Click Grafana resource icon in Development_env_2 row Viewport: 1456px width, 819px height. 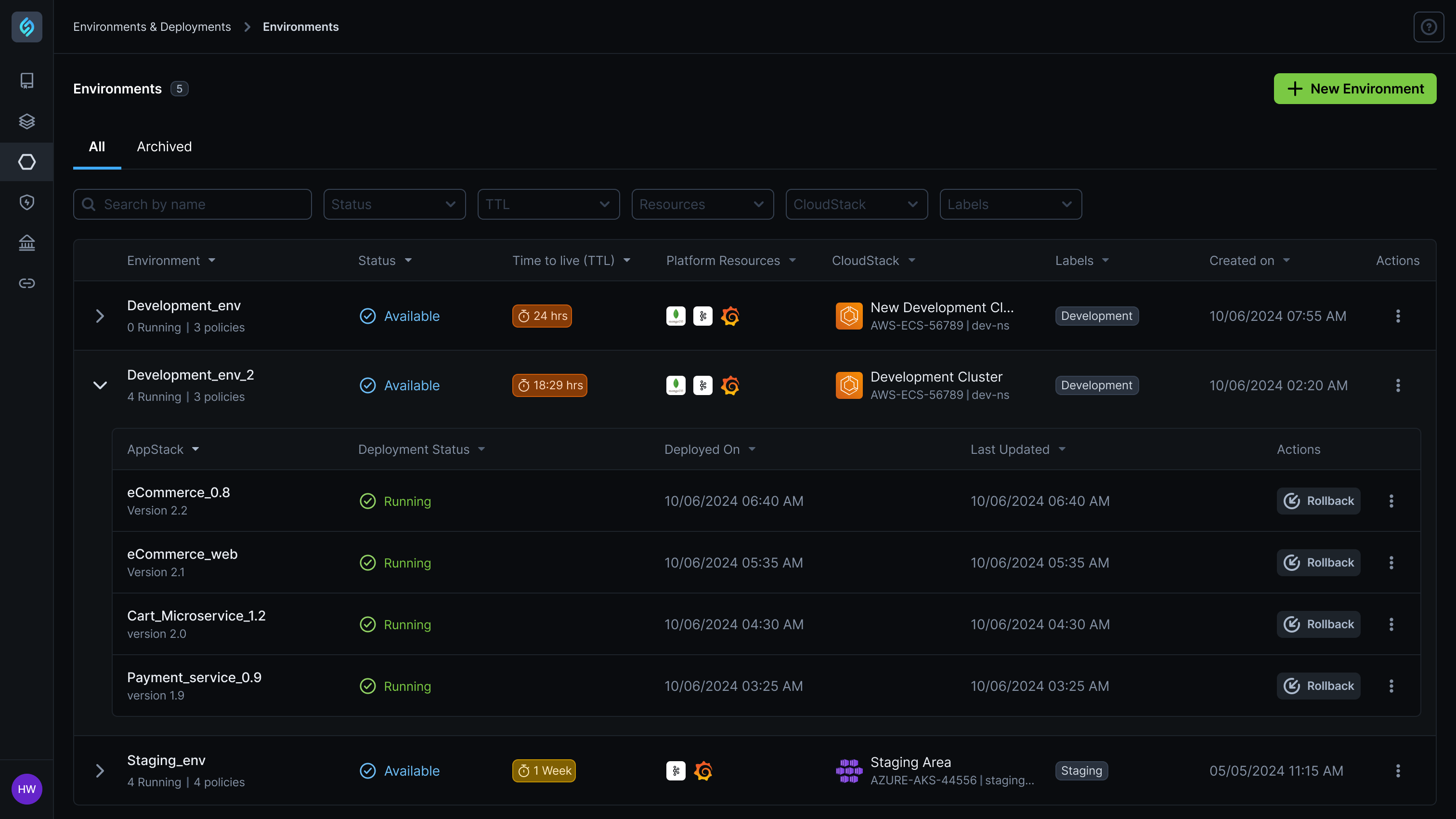tap(730, 385)
